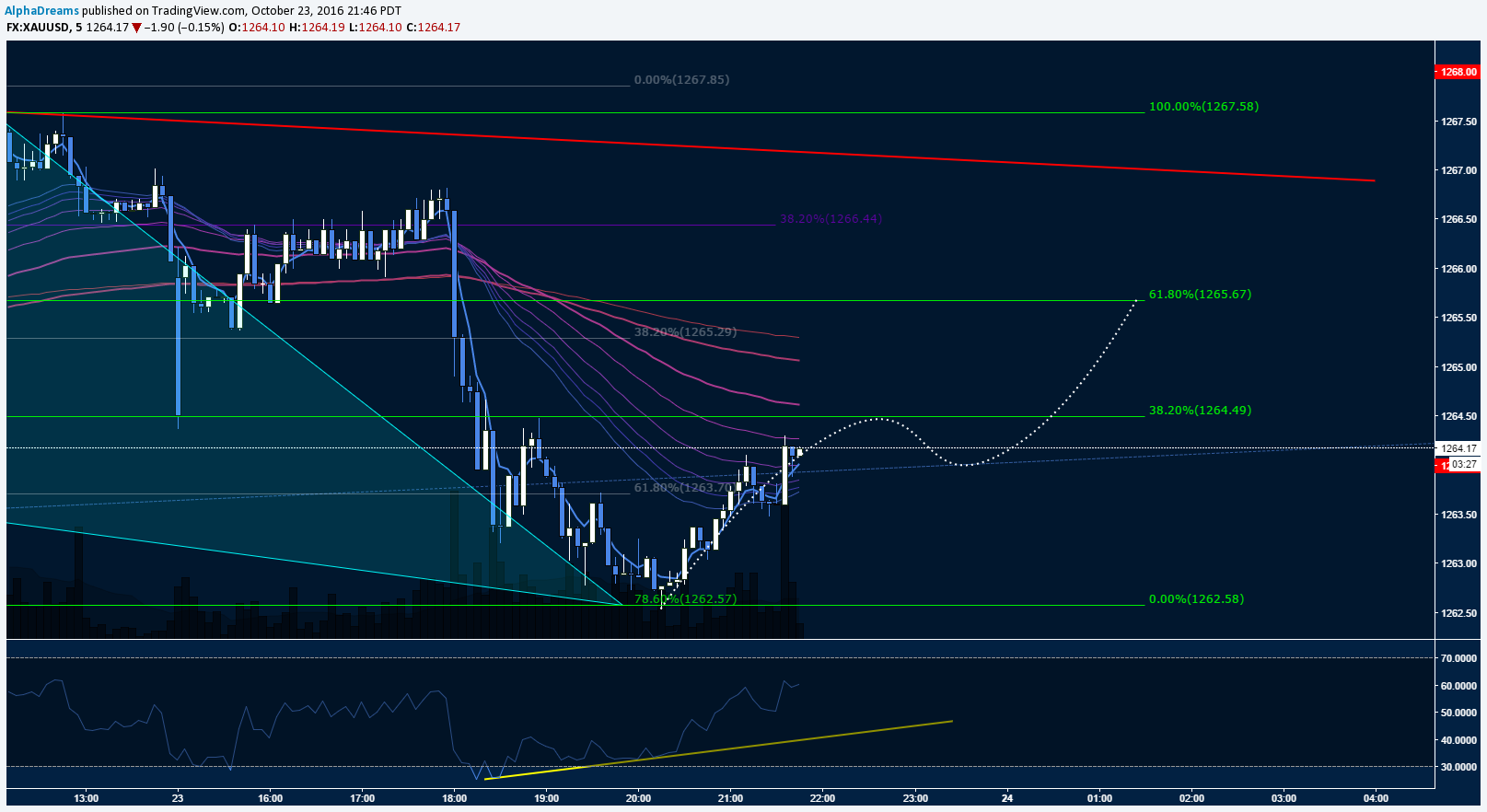
Task: Click the price change −1.90 (−0.15%)
Action: point(185,28)
